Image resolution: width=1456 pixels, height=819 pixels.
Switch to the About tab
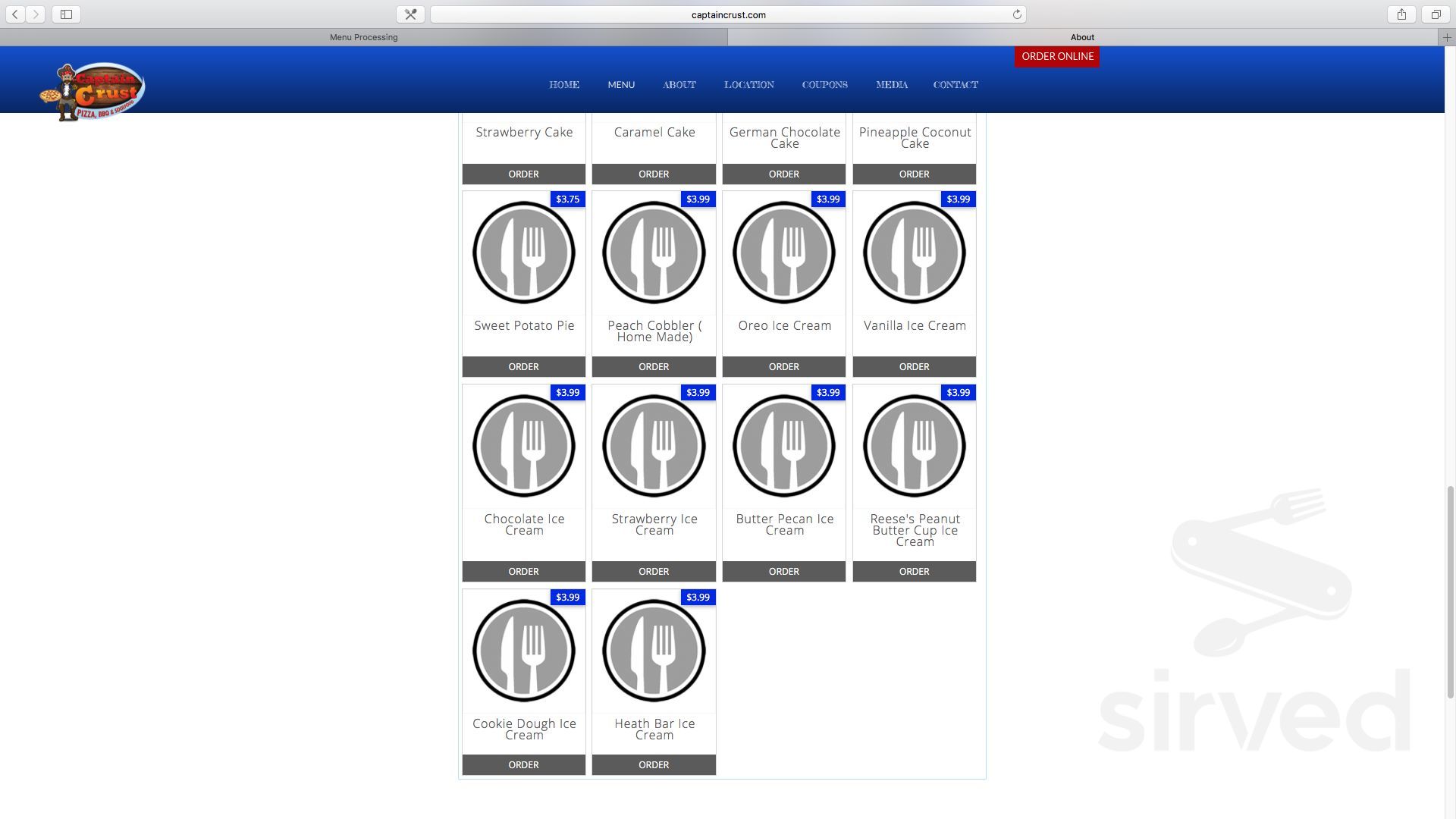[x=1082, y=37]
